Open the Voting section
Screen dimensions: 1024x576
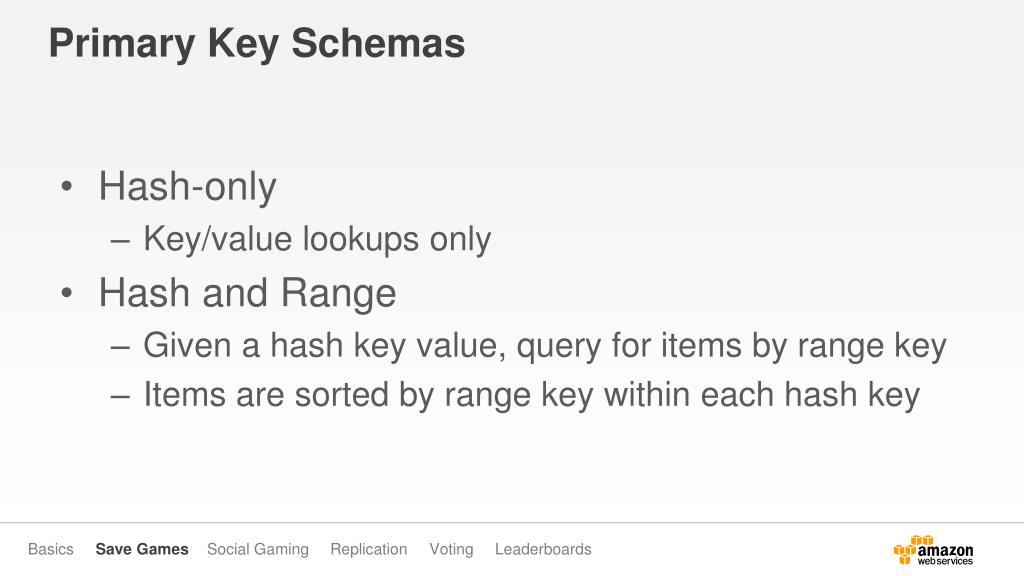451,550
